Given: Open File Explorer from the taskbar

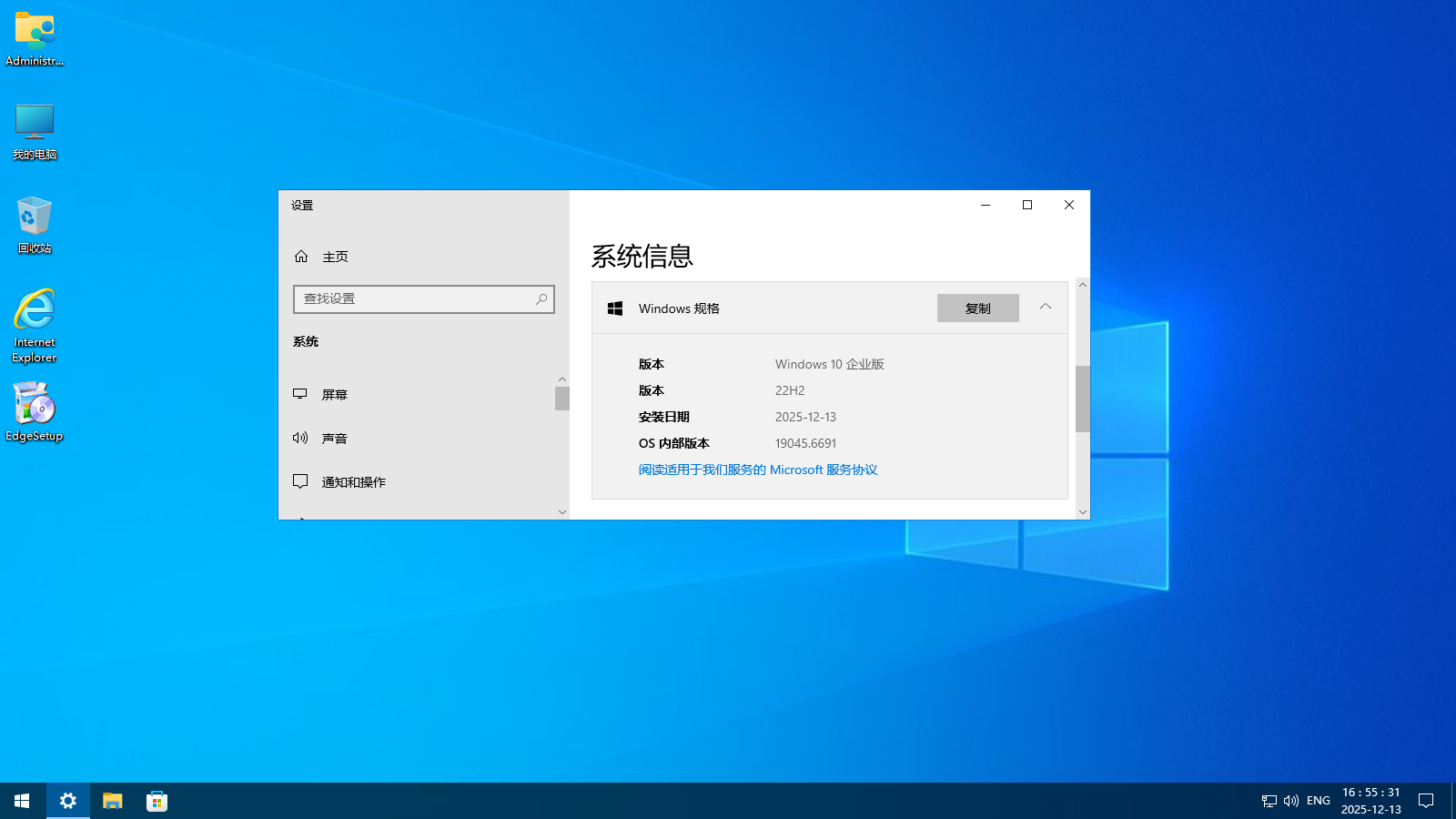Looking at the screenshot, I should 113,801.
